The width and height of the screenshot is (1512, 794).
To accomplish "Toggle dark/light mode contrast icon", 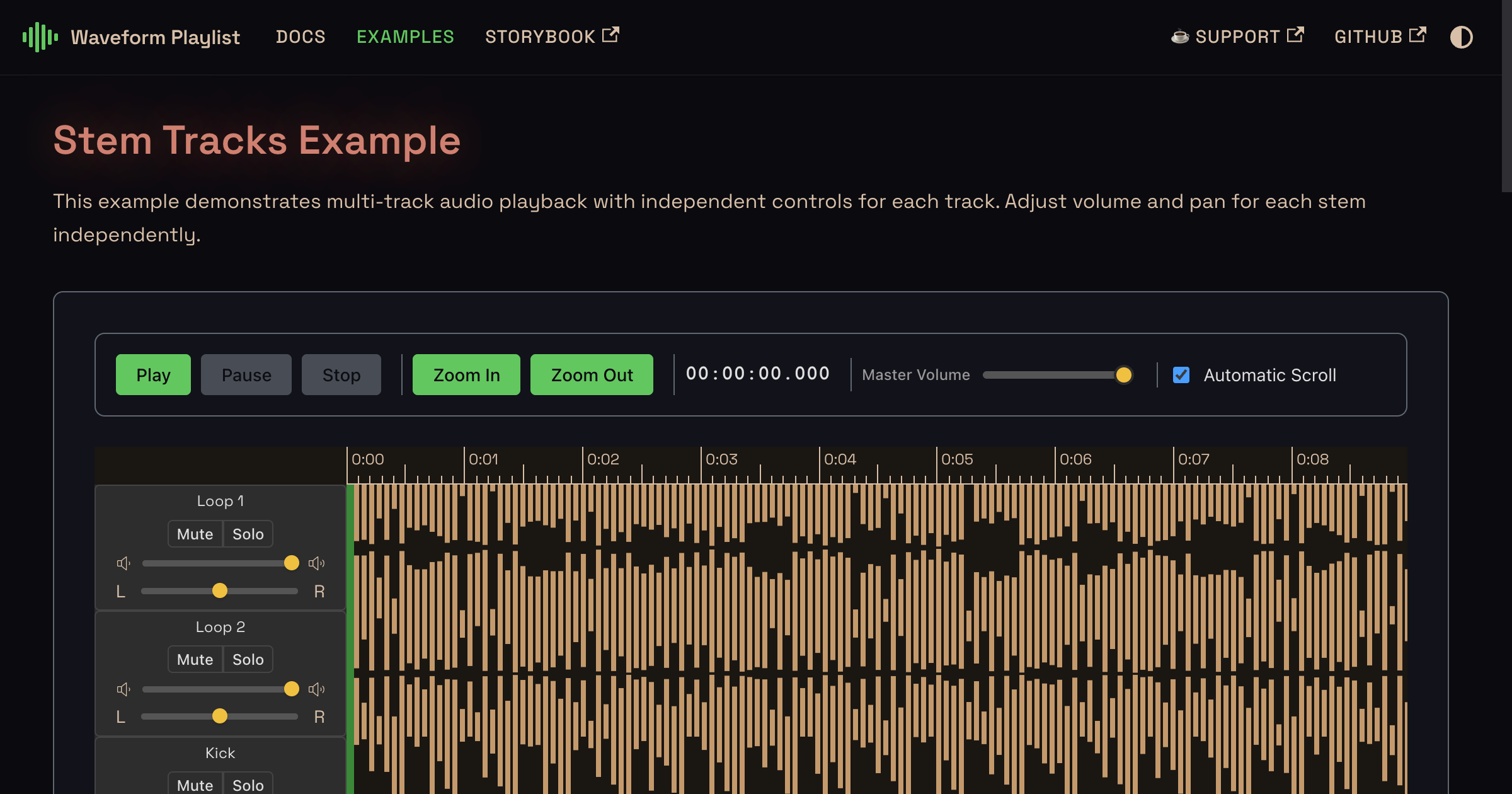I will tap(1461, 37).
